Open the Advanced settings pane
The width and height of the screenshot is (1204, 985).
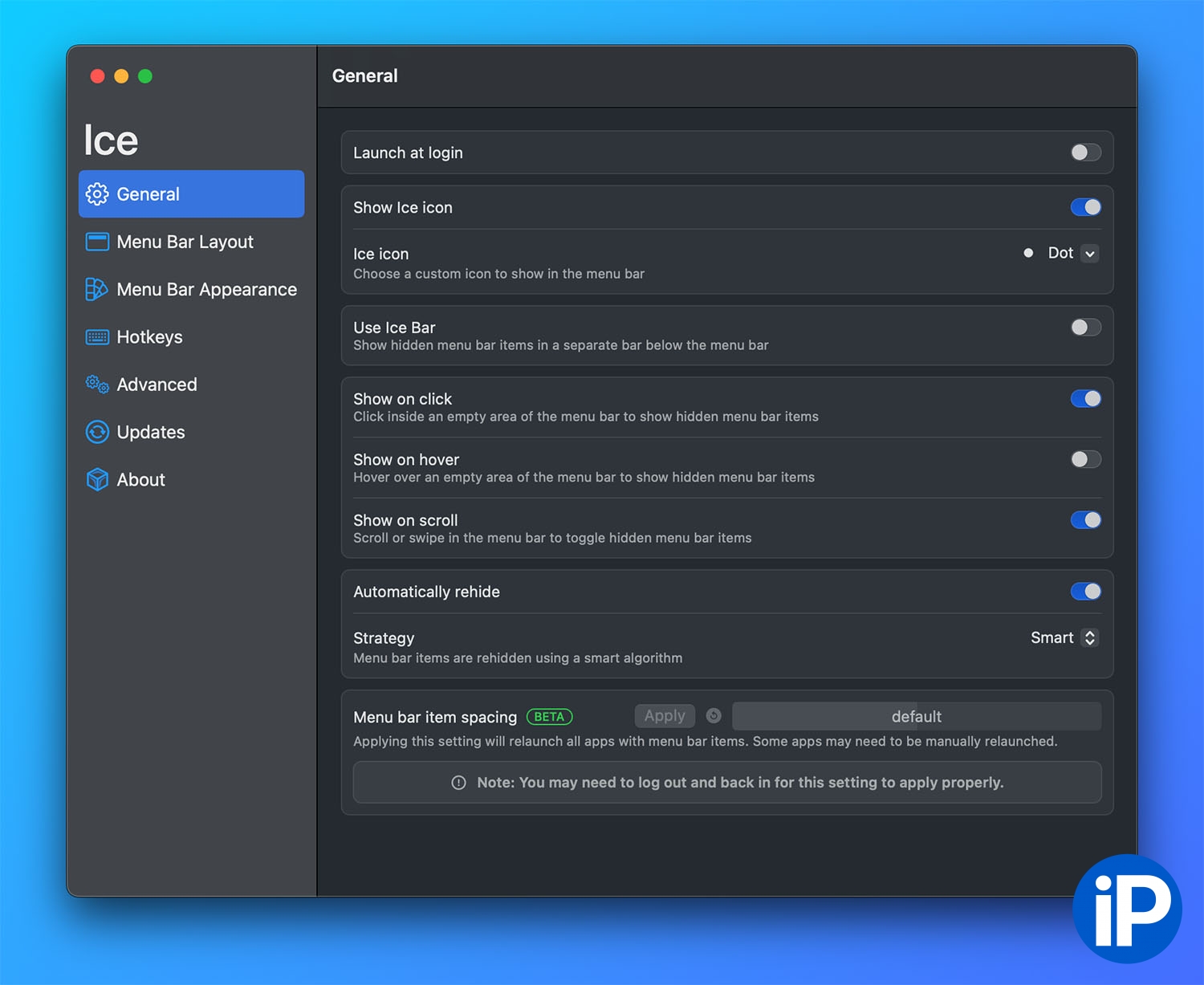click(191, 385)
